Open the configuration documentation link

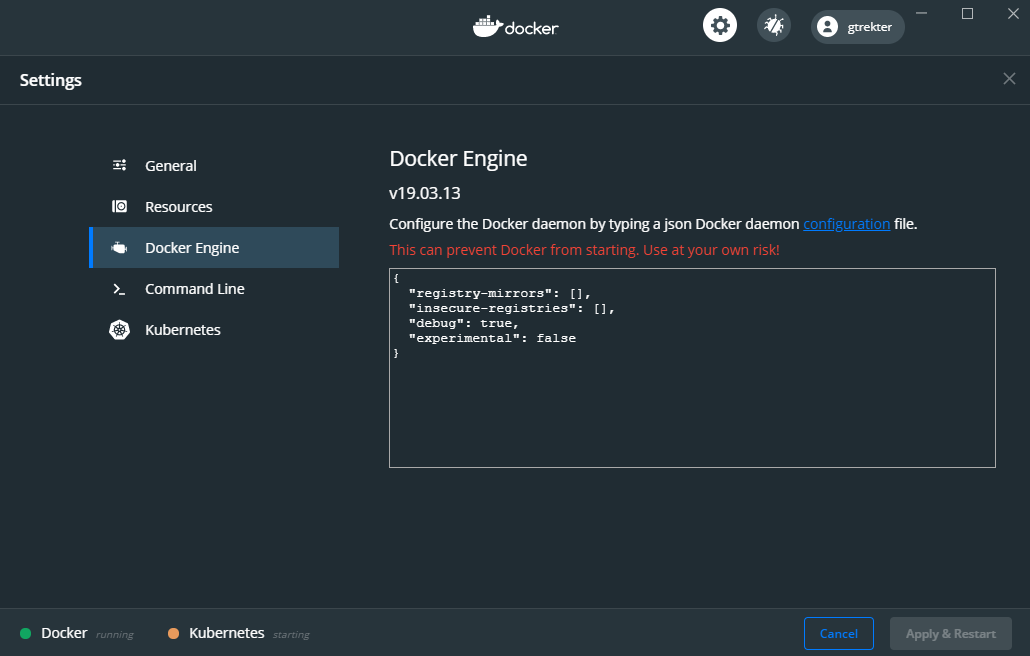tap(846, 224)
